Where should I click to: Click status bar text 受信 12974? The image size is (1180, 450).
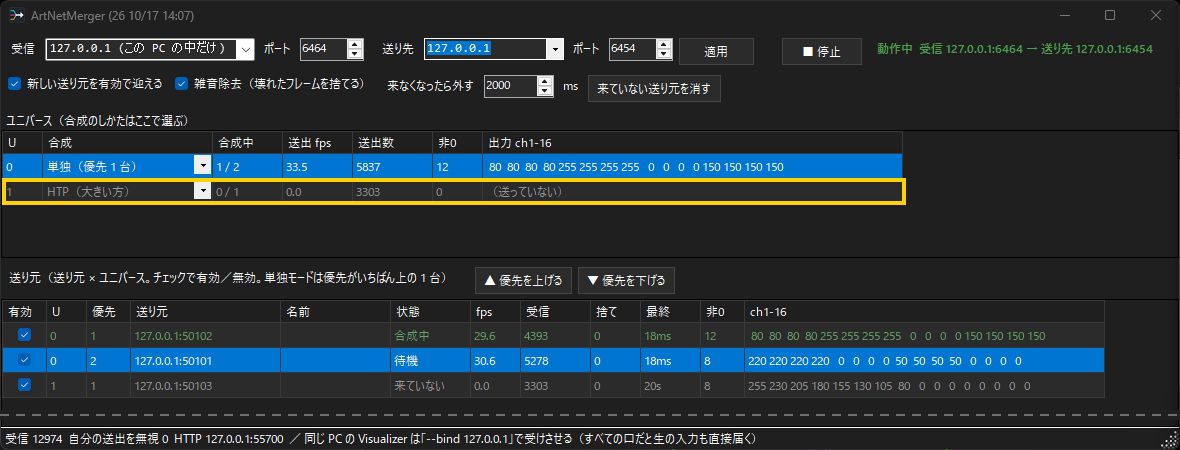click(x=34, y=439)
